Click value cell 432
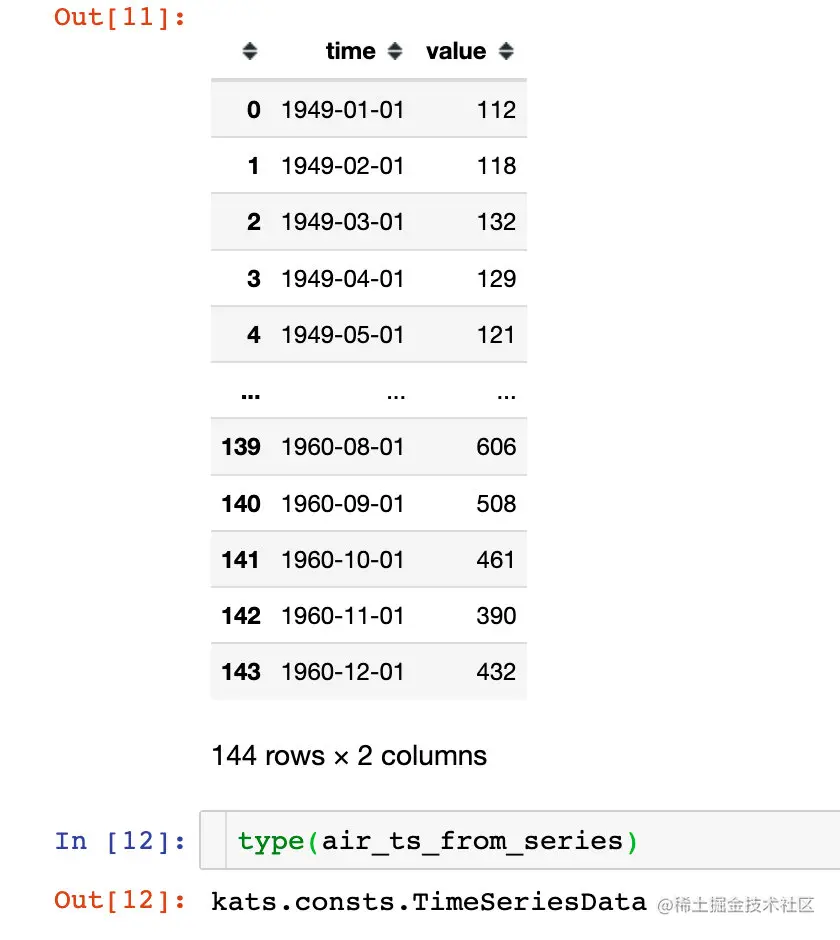This screenshot has height=940, width=840. tap(496, 671)
